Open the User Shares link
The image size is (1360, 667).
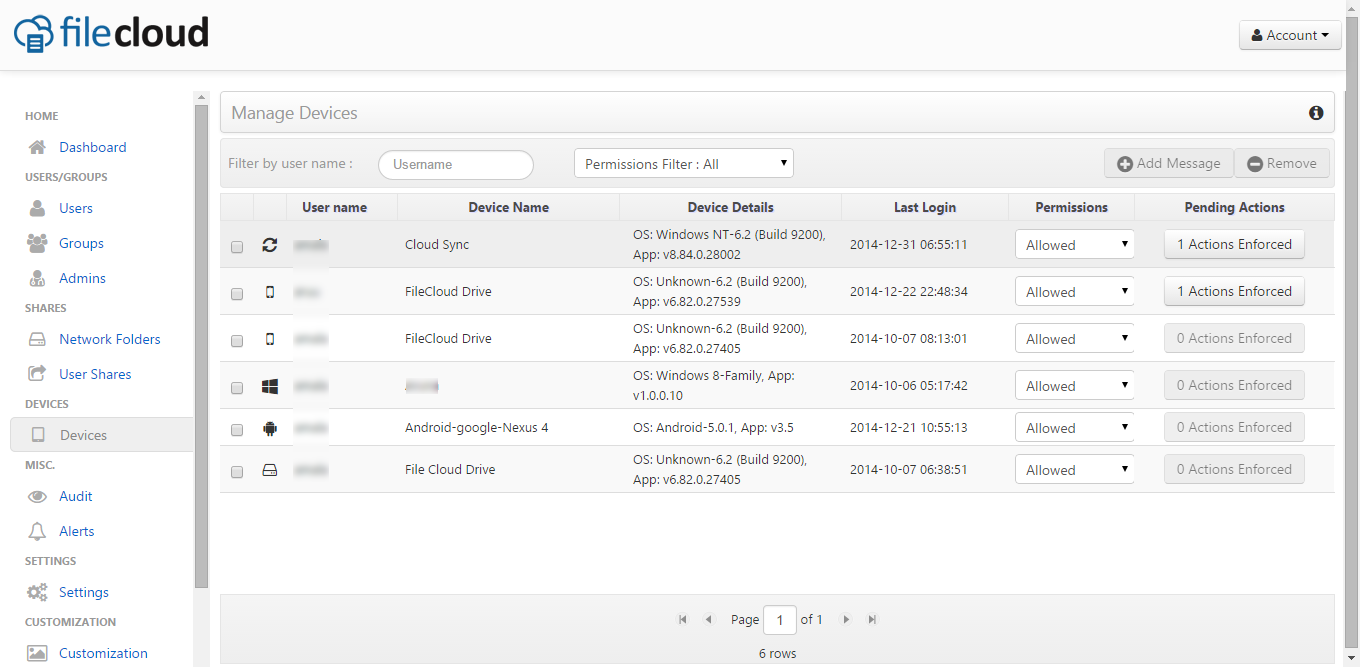point(95,374)
